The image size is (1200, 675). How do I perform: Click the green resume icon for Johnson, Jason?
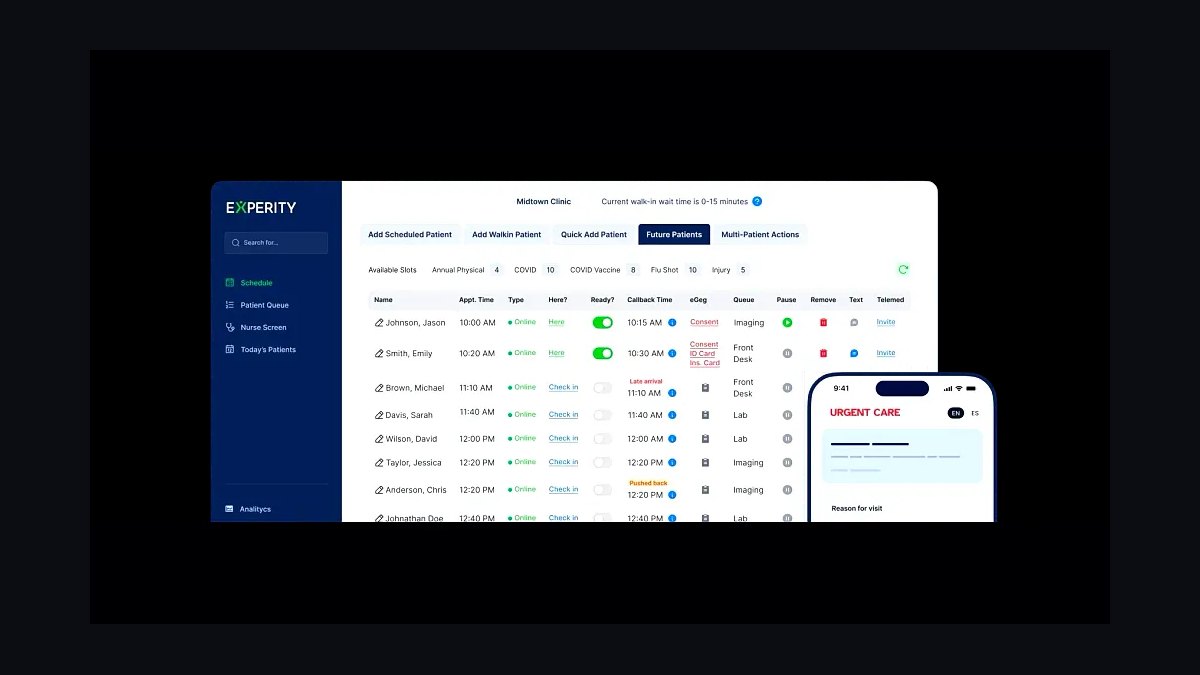(x=787, y=323)
